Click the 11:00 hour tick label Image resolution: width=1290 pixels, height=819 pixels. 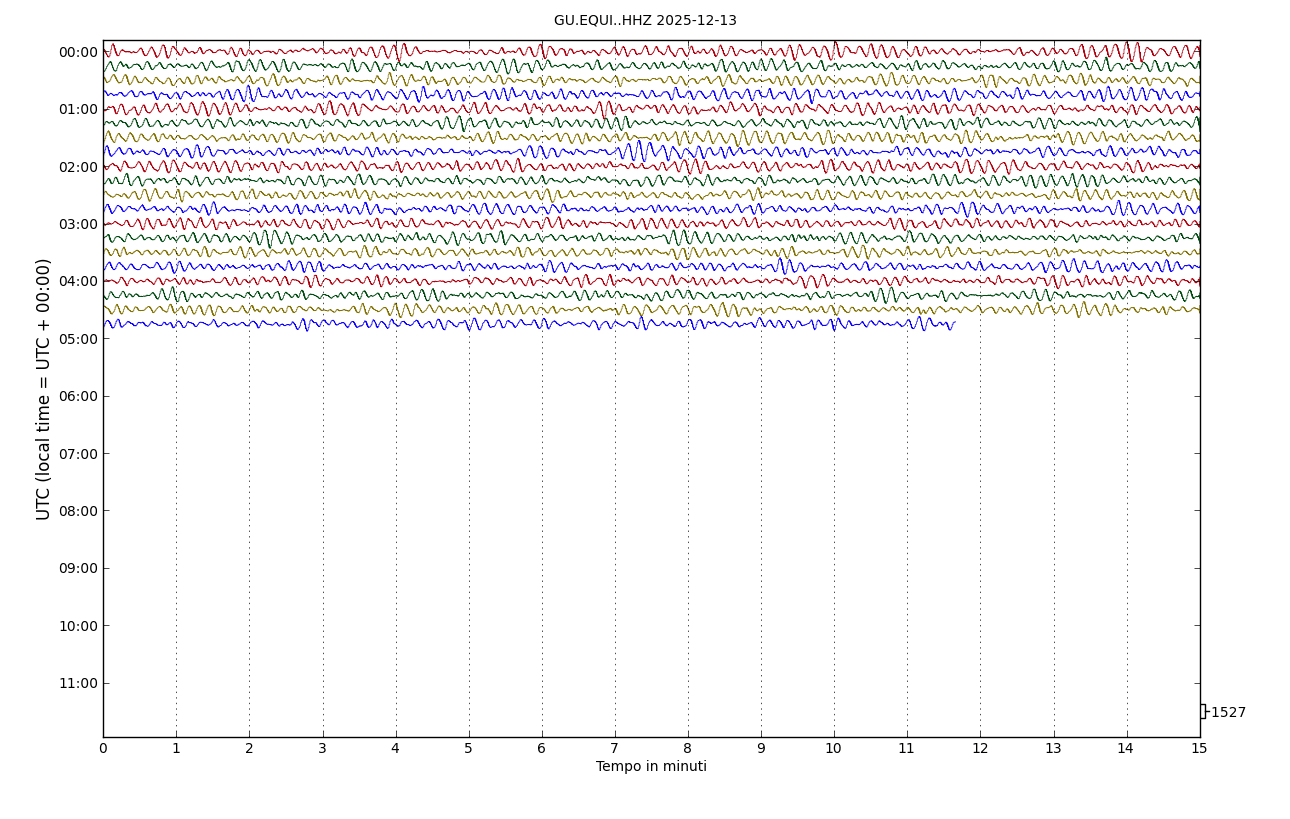point(78,684)
